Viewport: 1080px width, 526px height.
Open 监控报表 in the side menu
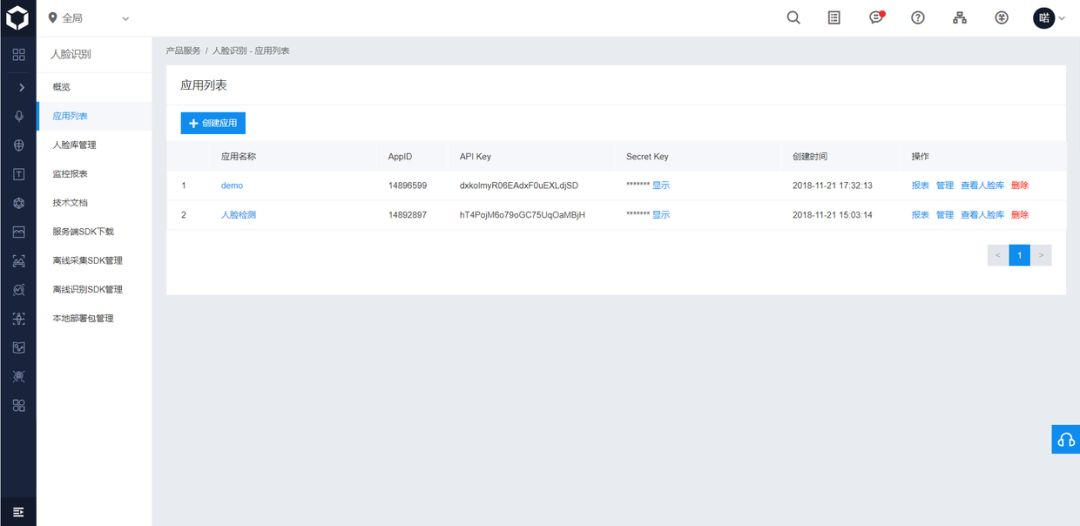click(x=94, y=174)
